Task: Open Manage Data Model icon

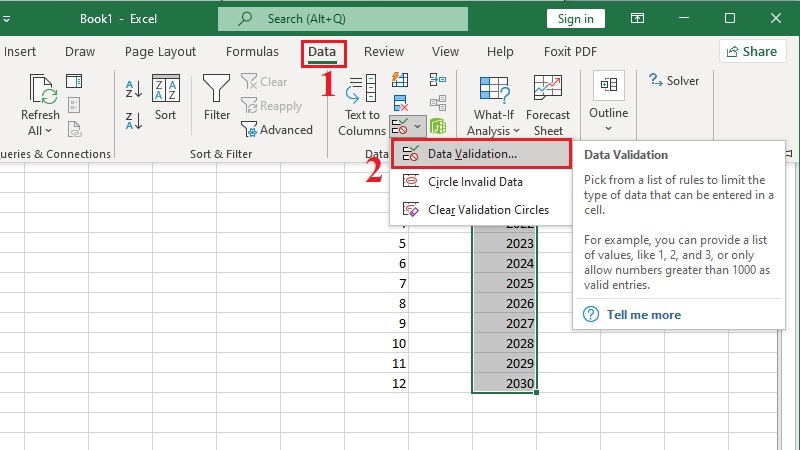Action: click(x=438, y=126)
